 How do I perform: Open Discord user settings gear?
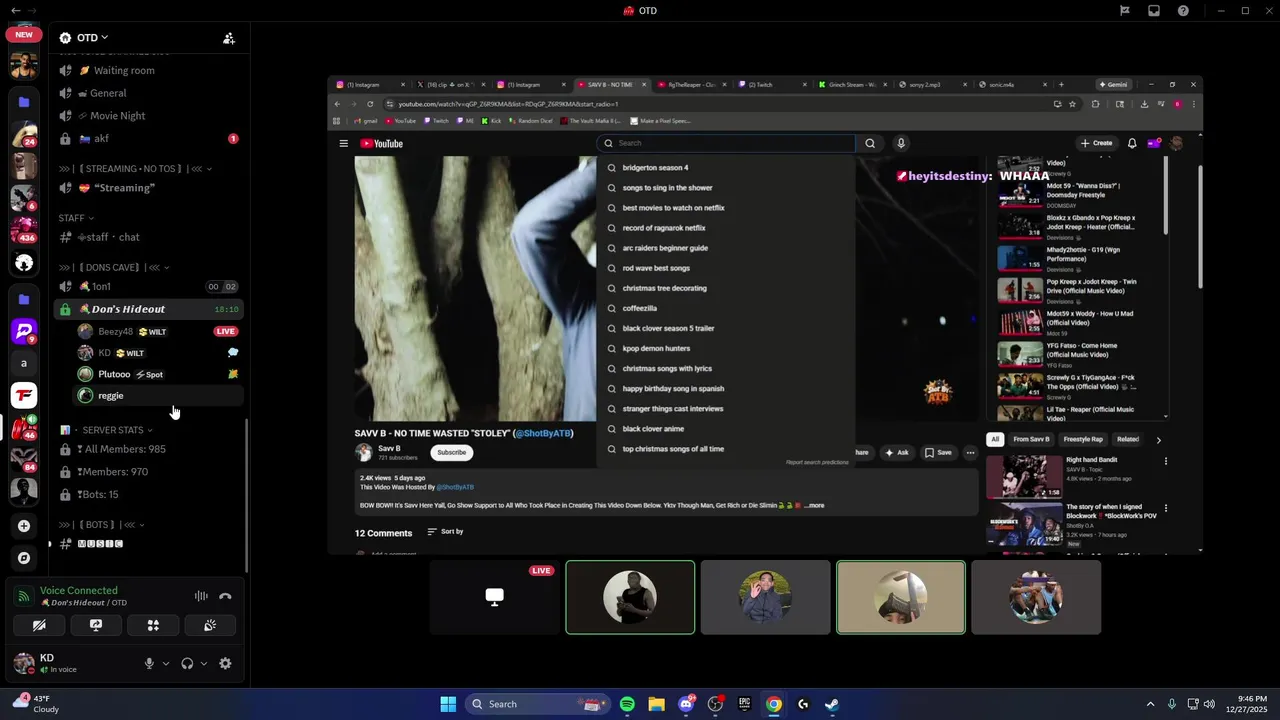pyautogui.click(x=225, y=663)
